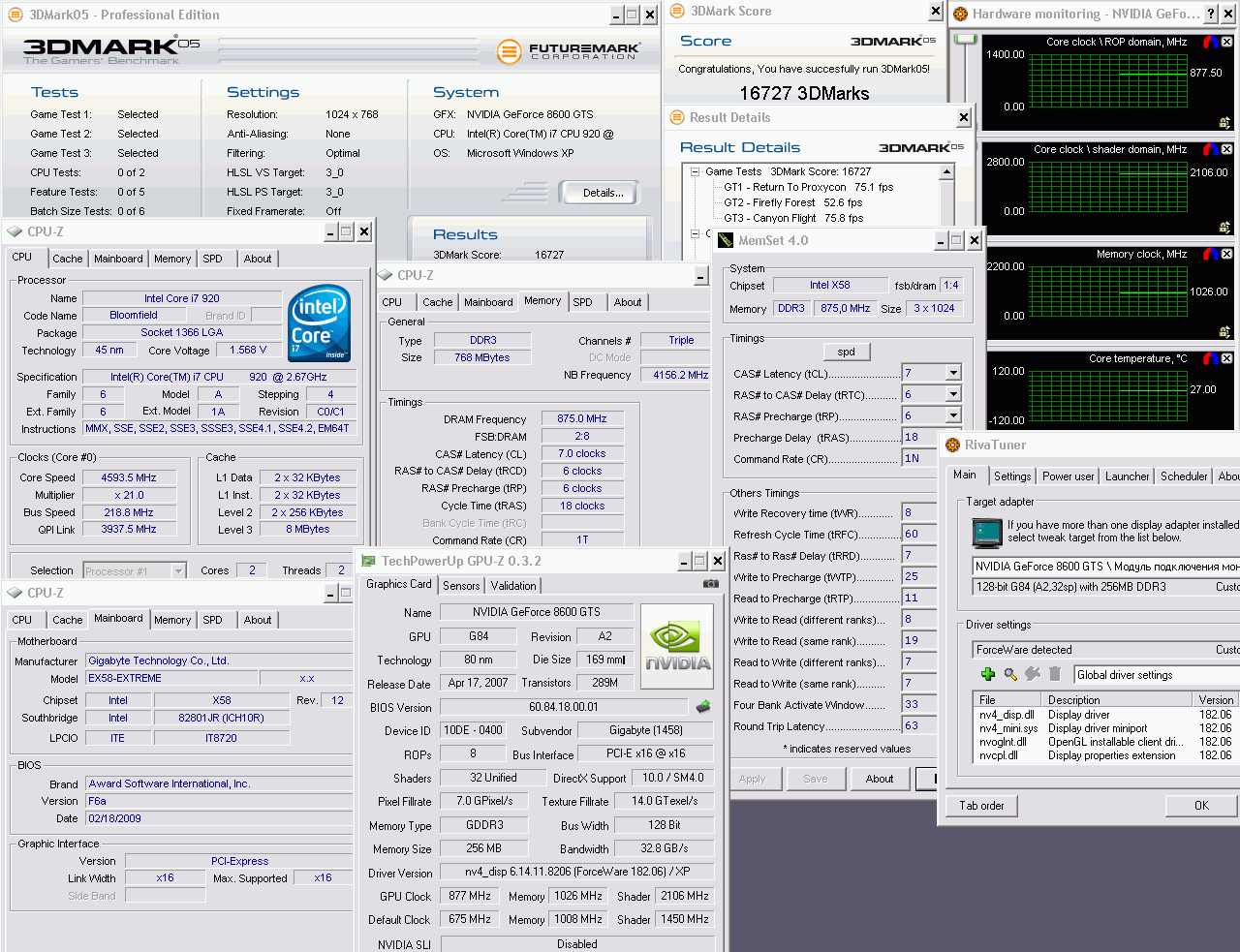Click magnifier icon in RivaTuner driver settings

point(1010,674)
